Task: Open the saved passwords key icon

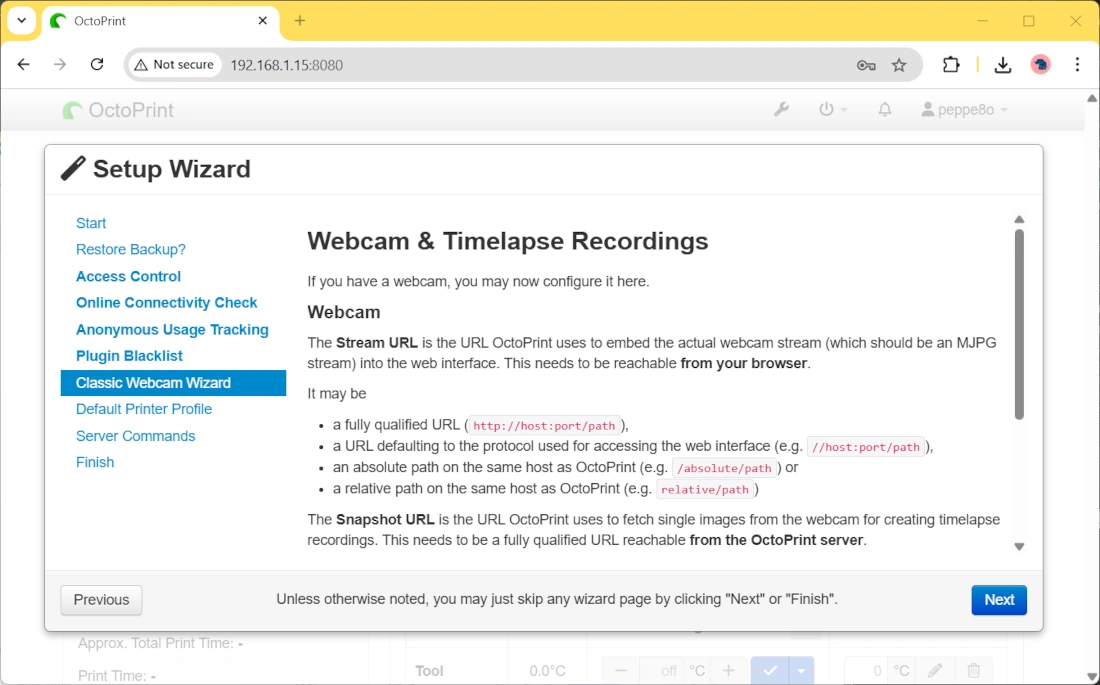Action: point(866,65)
